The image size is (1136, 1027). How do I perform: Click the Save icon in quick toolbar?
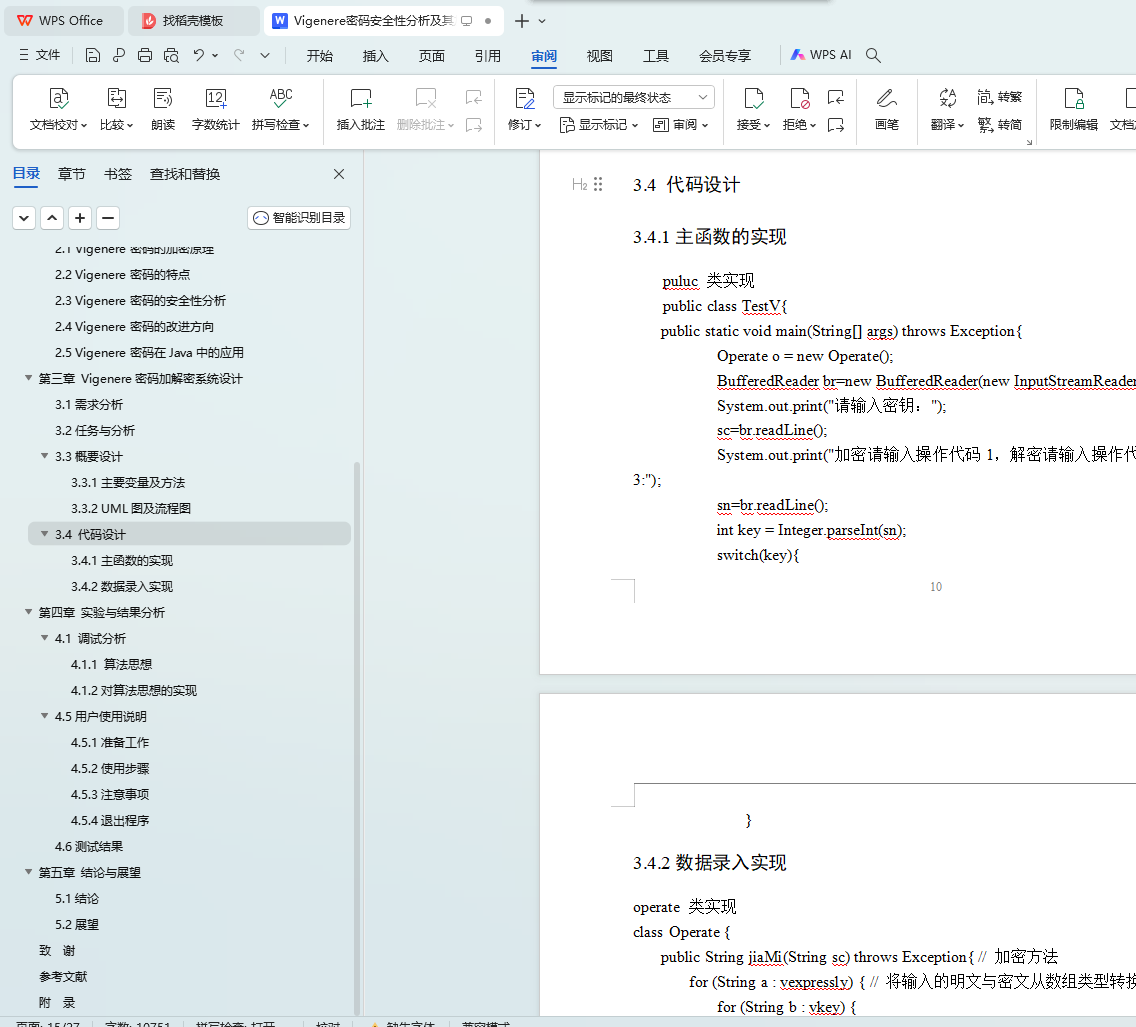pyautogui.click(x=92, y=55)
